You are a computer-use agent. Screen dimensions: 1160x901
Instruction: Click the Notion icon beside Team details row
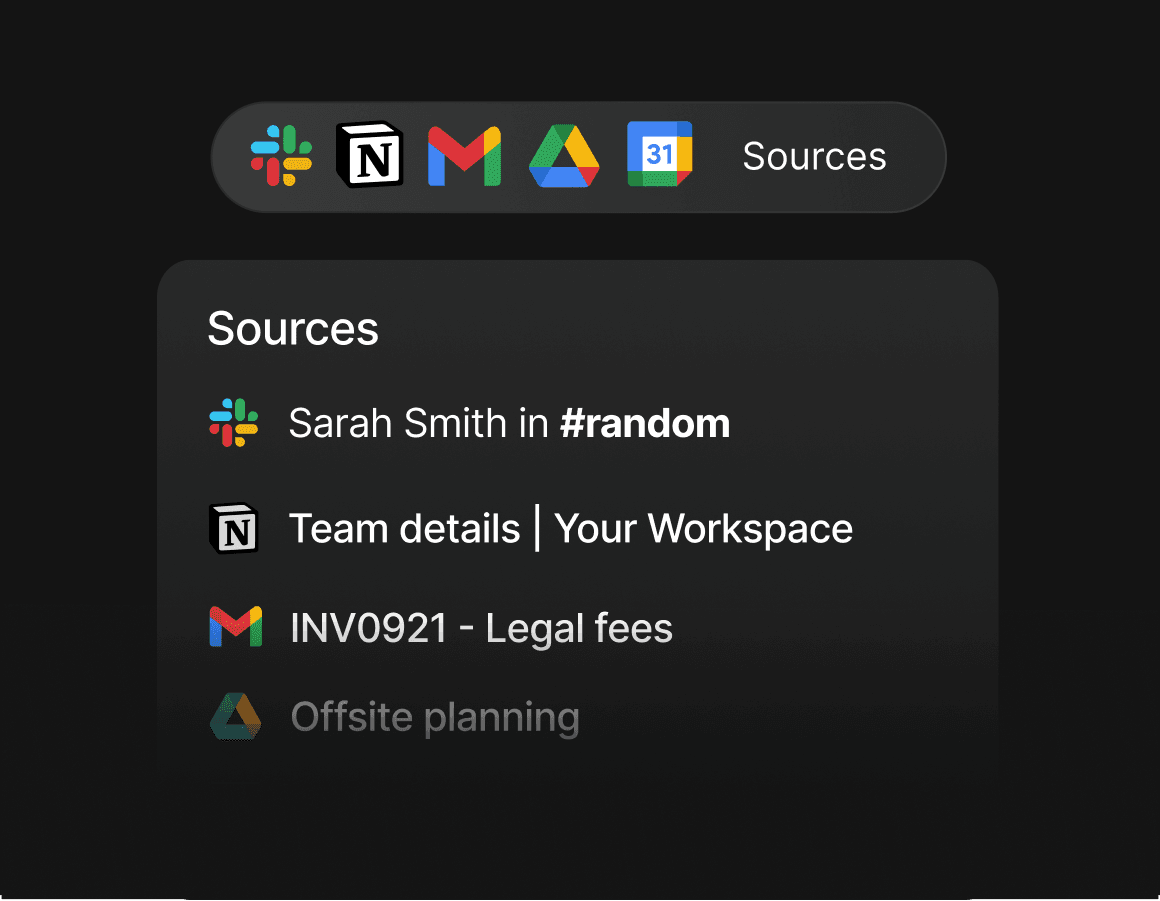click(234, 528)
